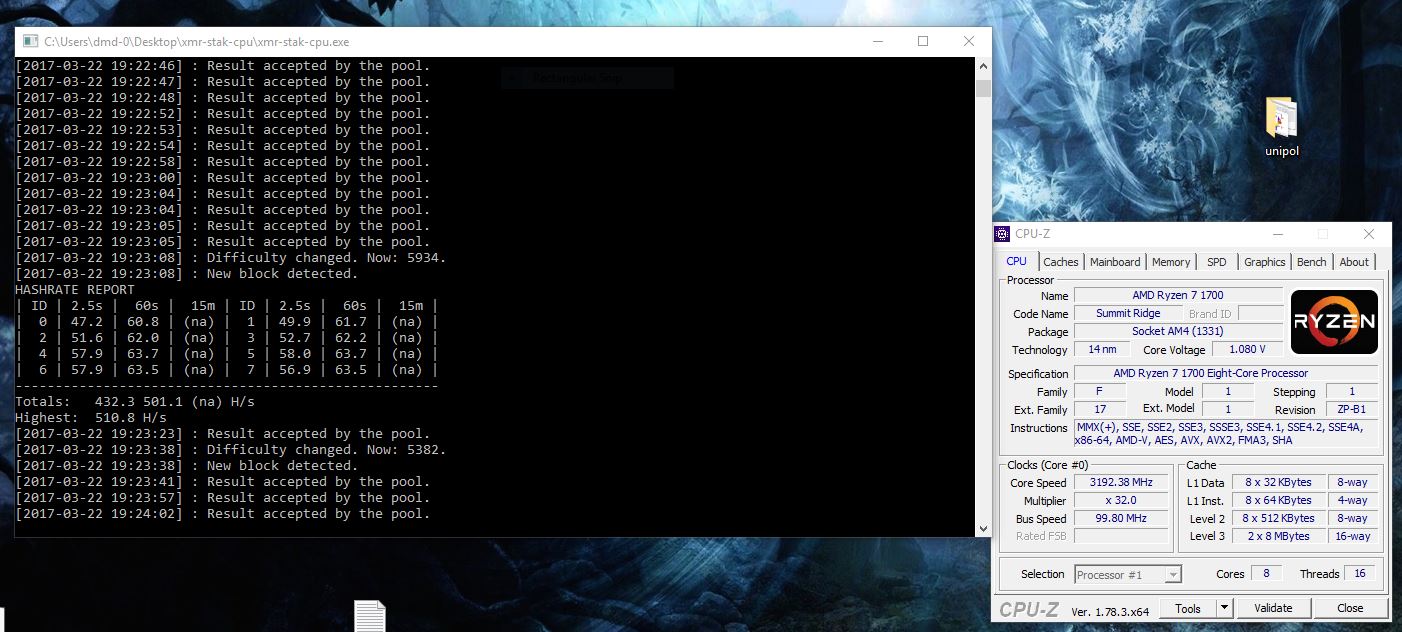Image resolution: width=1402 pixels, height=632 pixels.
Task: Click the ZP-B1 revision value
Action: click(x=1351, y=410)
